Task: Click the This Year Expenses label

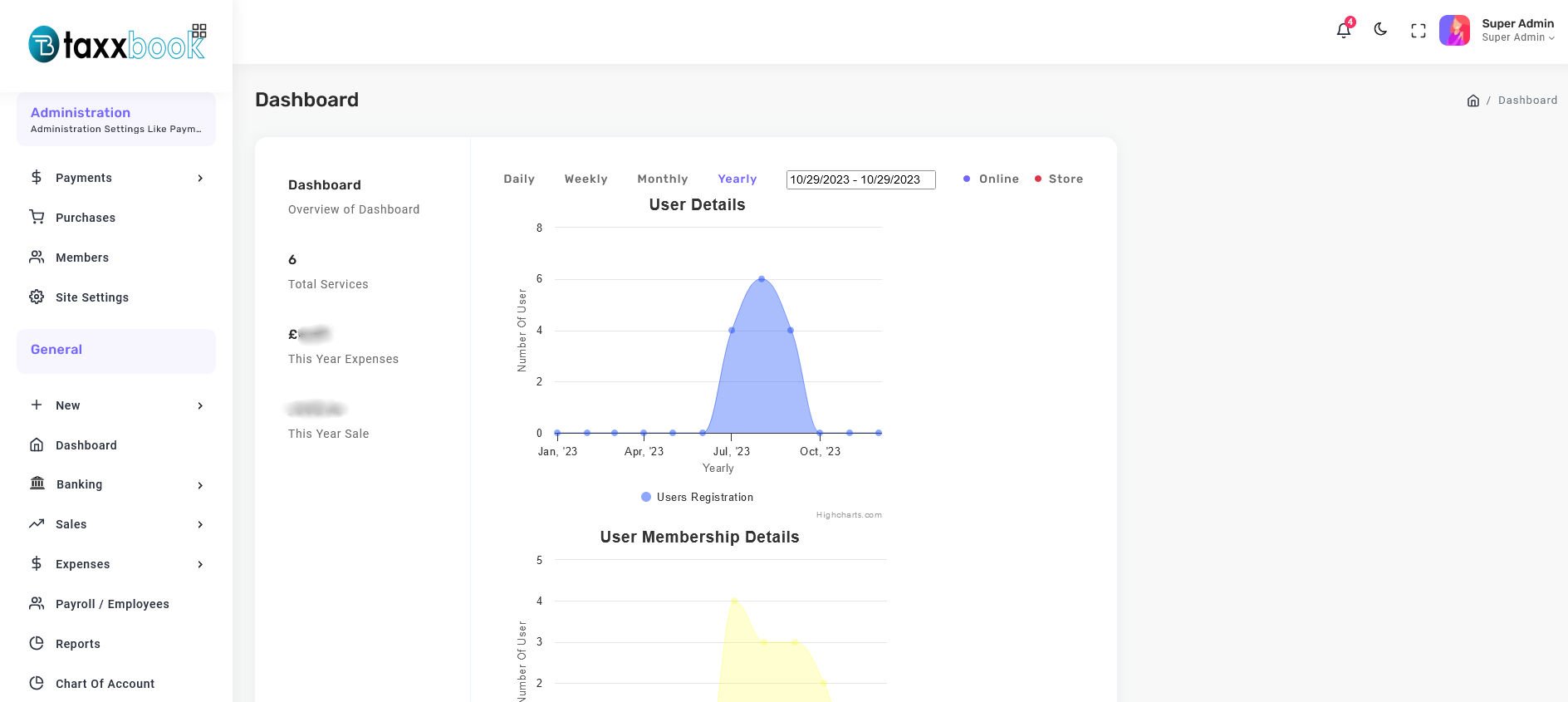Action: (x=343, y=359)
